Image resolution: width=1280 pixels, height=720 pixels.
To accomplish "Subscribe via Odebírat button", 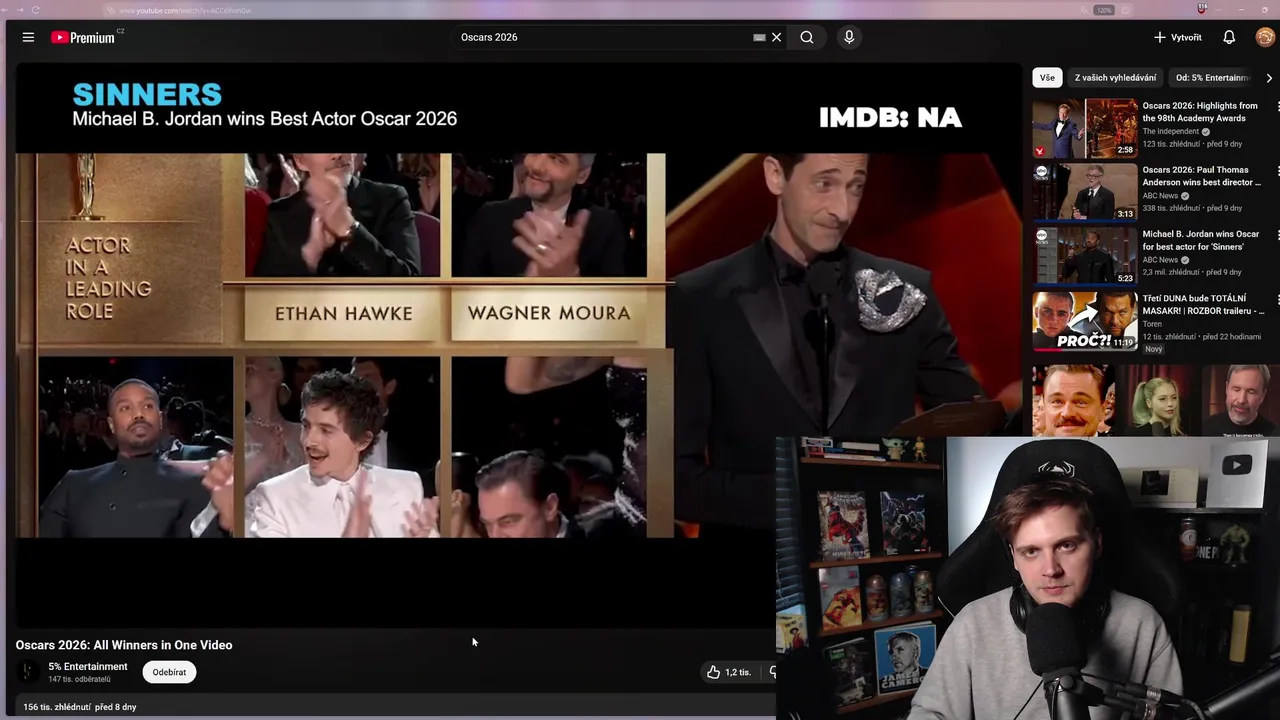I will click(x=169, y=672).
